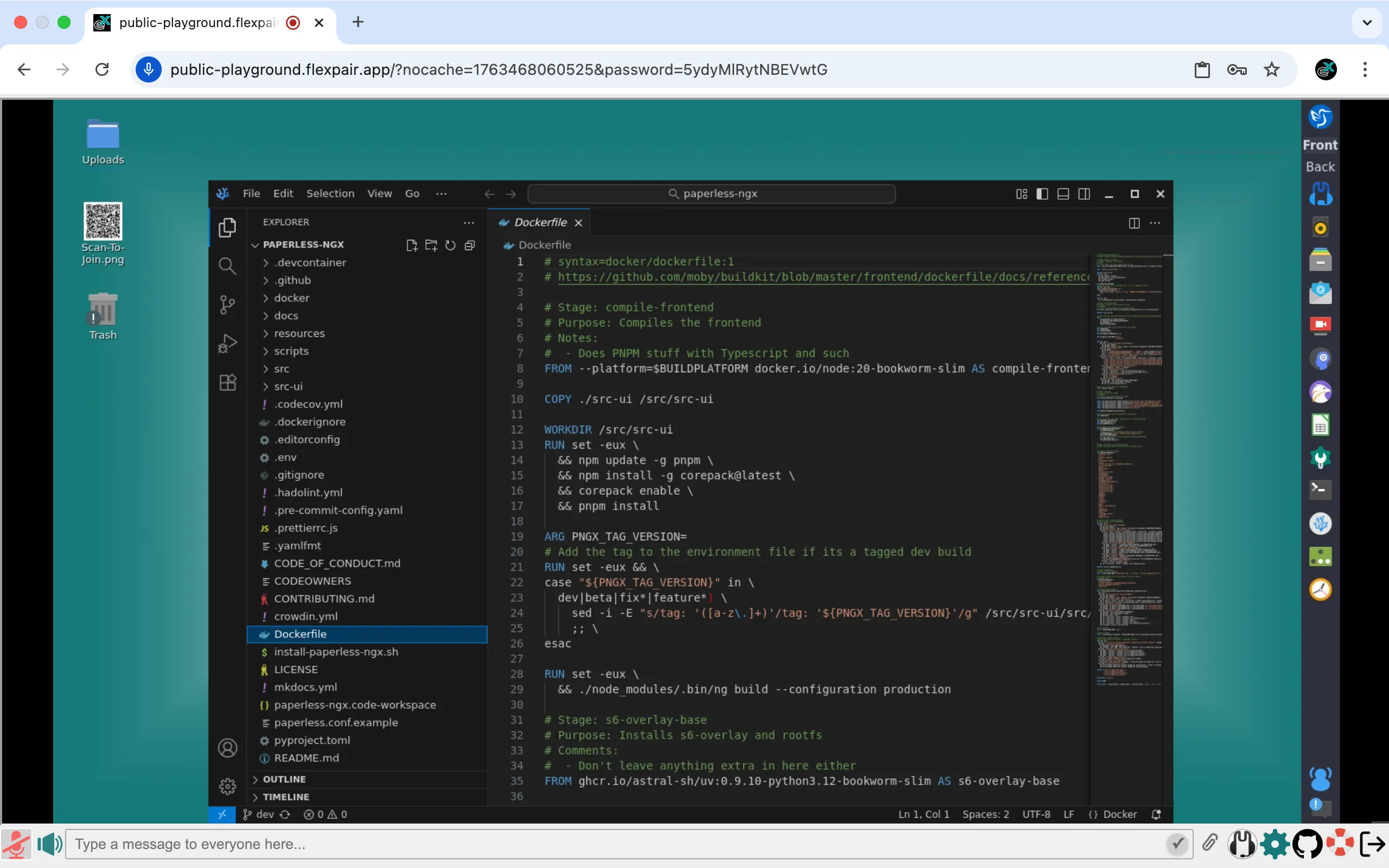Toggle the speaker sound icon in chat bar
Image resolution: width=1389 pixels, height=868 pixels.
click(x=50, y=844)
